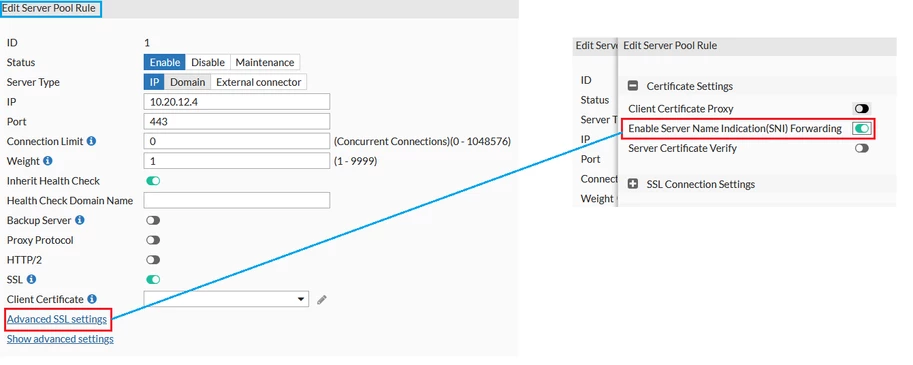This screenshot has width=913, height=365.
Task: Click the Inherit Health Check label
Action: pyautogui.click(x=53, y=181)
